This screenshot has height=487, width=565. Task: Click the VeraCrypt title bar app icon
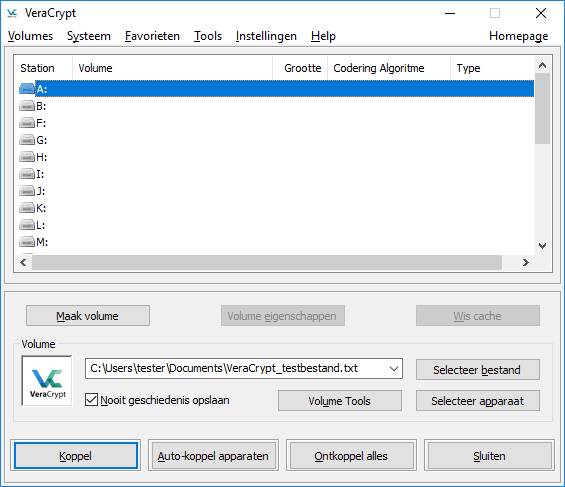[x=12, y=13]
